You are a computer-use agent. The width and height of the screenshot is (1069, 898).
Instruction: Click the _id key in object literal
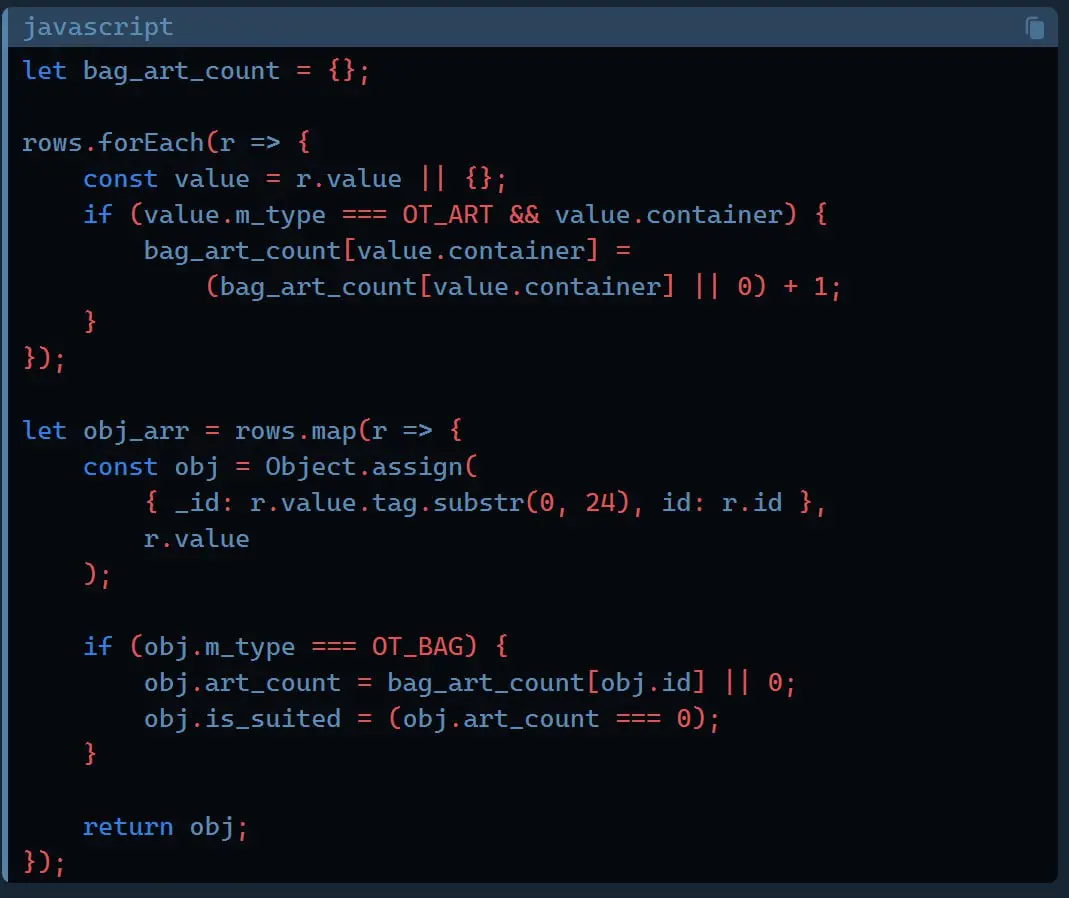coord(196,503)
